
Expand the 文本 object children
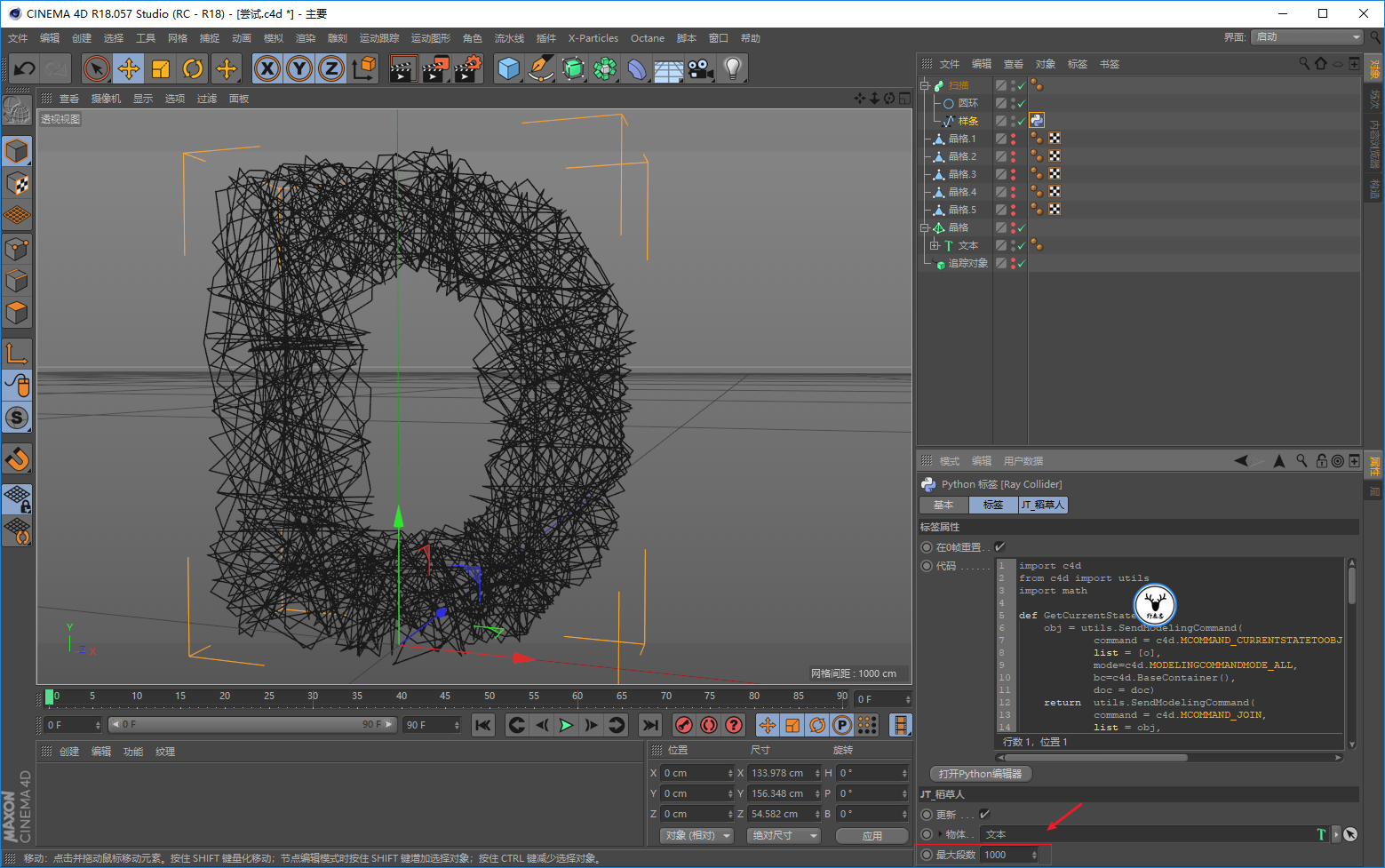(x=935, y=245)
